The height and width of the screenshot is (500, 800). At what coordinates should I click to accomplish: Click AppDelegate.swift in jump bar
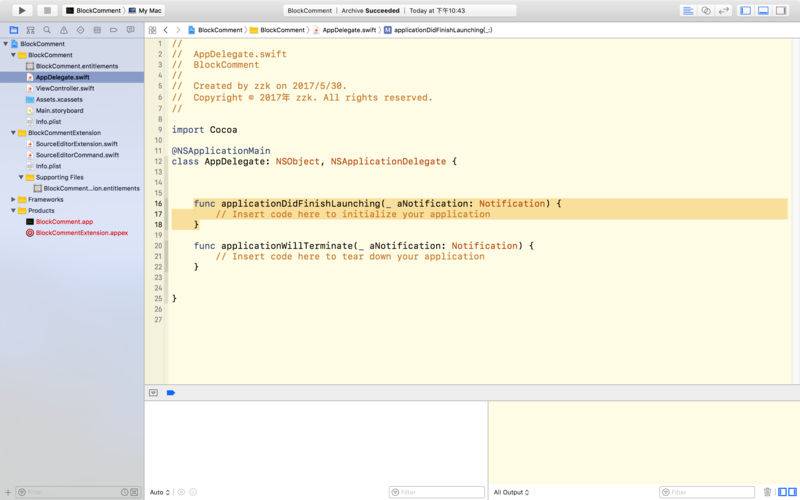344,30
